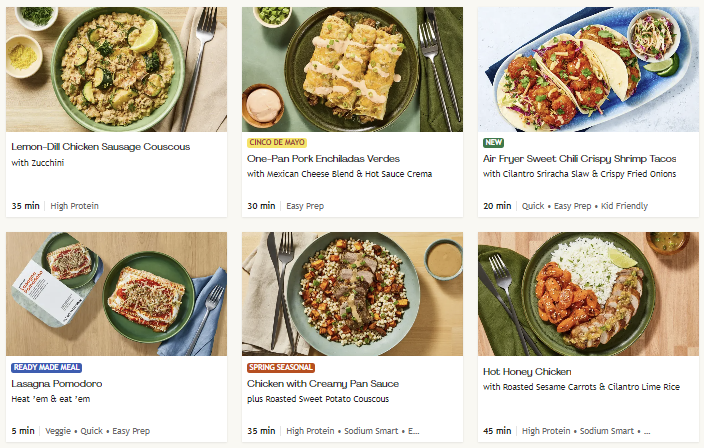Viewport: 704px width, 448px height.
Task: Click the One-Pan Pork Enchiladas Verdes title
Action: [x=323, y=159]
